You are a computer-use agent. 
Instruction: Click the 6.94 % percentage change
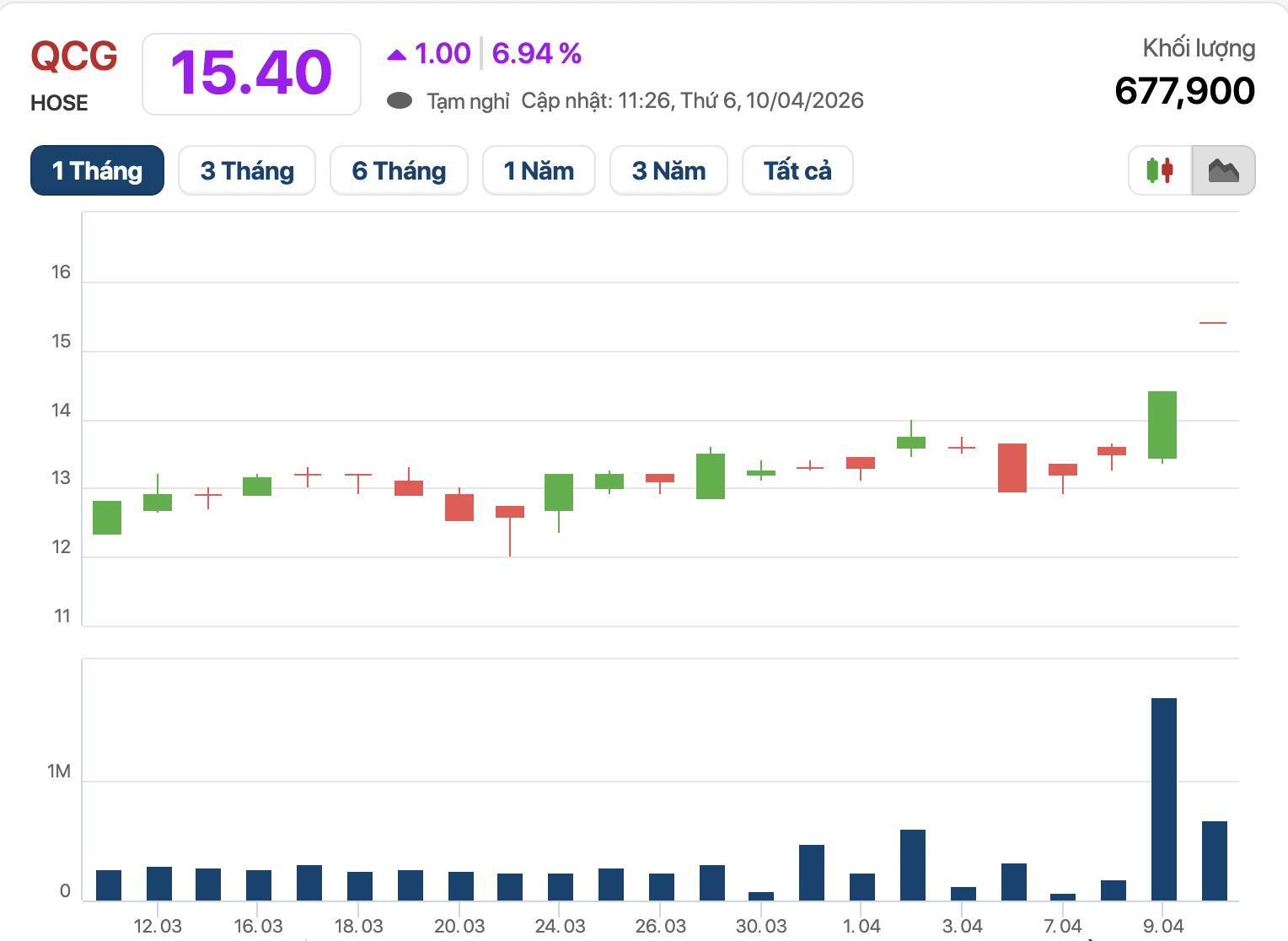536,53
